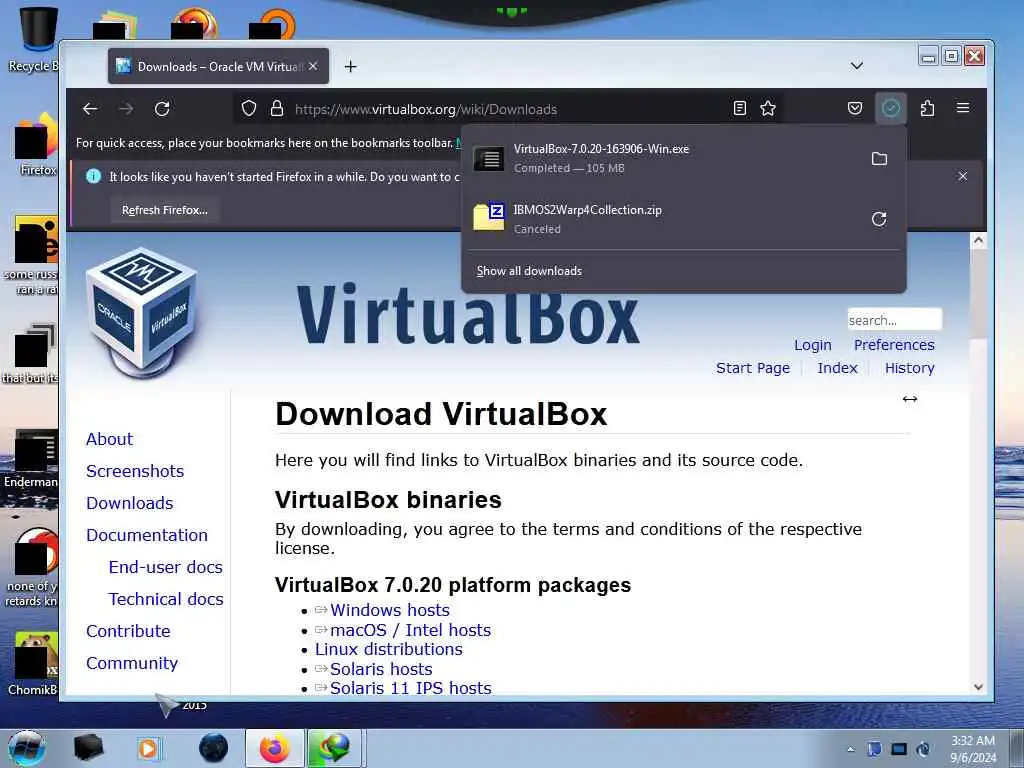The width and height of the screenshot is (1024, 768).
Task: Click the Solaris hosts link
Action: [x=381, y=669]
